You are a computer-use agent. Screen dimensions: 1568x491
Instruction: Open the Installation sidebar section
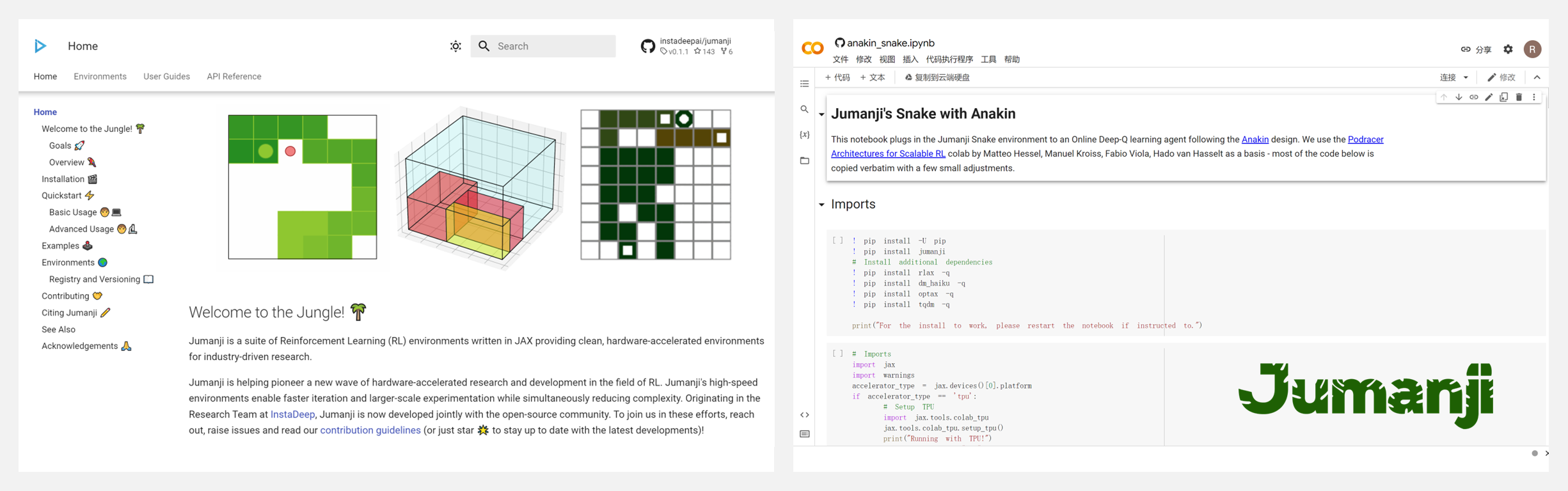pyautogui.click(x=69, y=179)
